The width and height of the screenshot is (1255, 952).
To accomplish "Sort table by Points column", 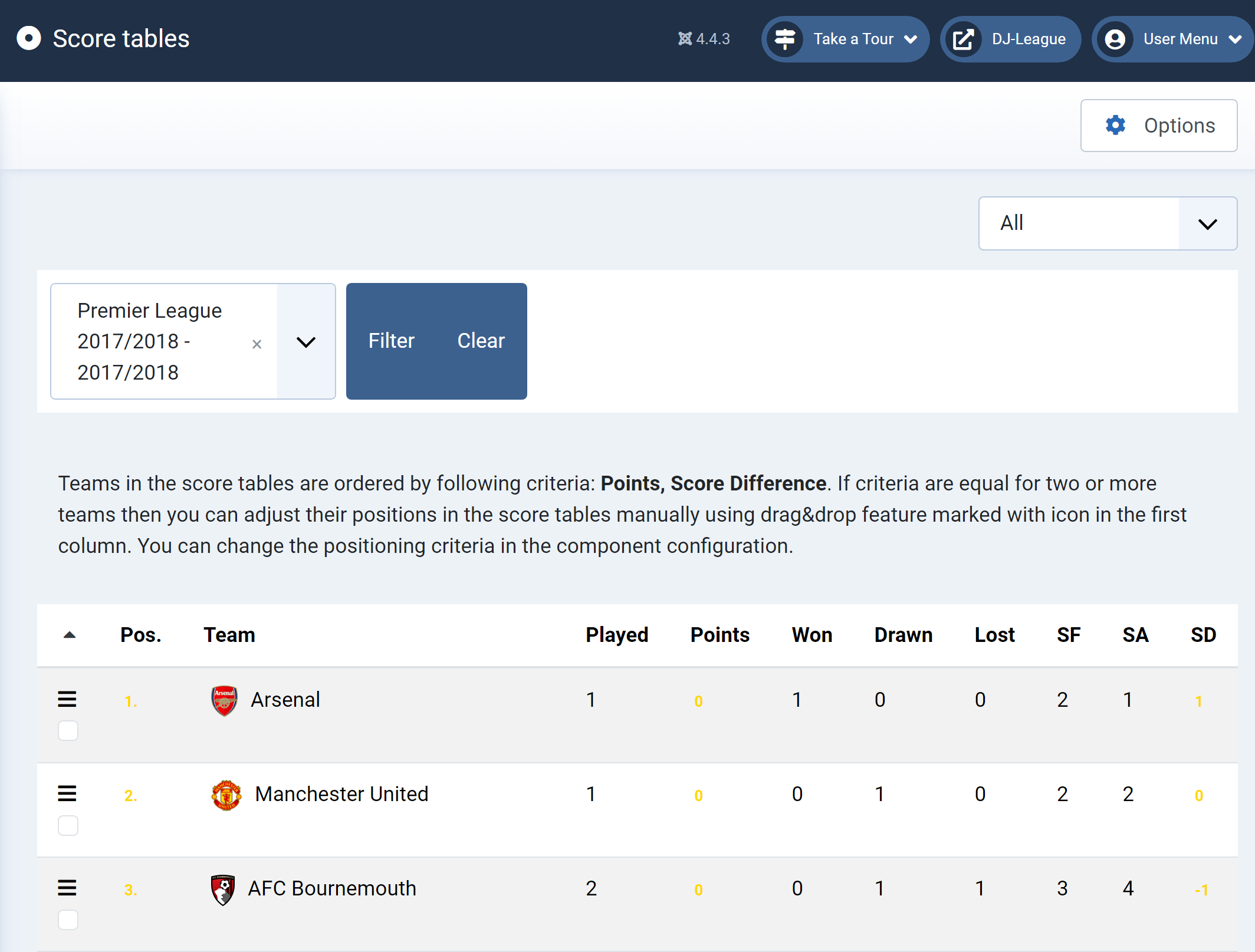I will [x=720, y=635].
